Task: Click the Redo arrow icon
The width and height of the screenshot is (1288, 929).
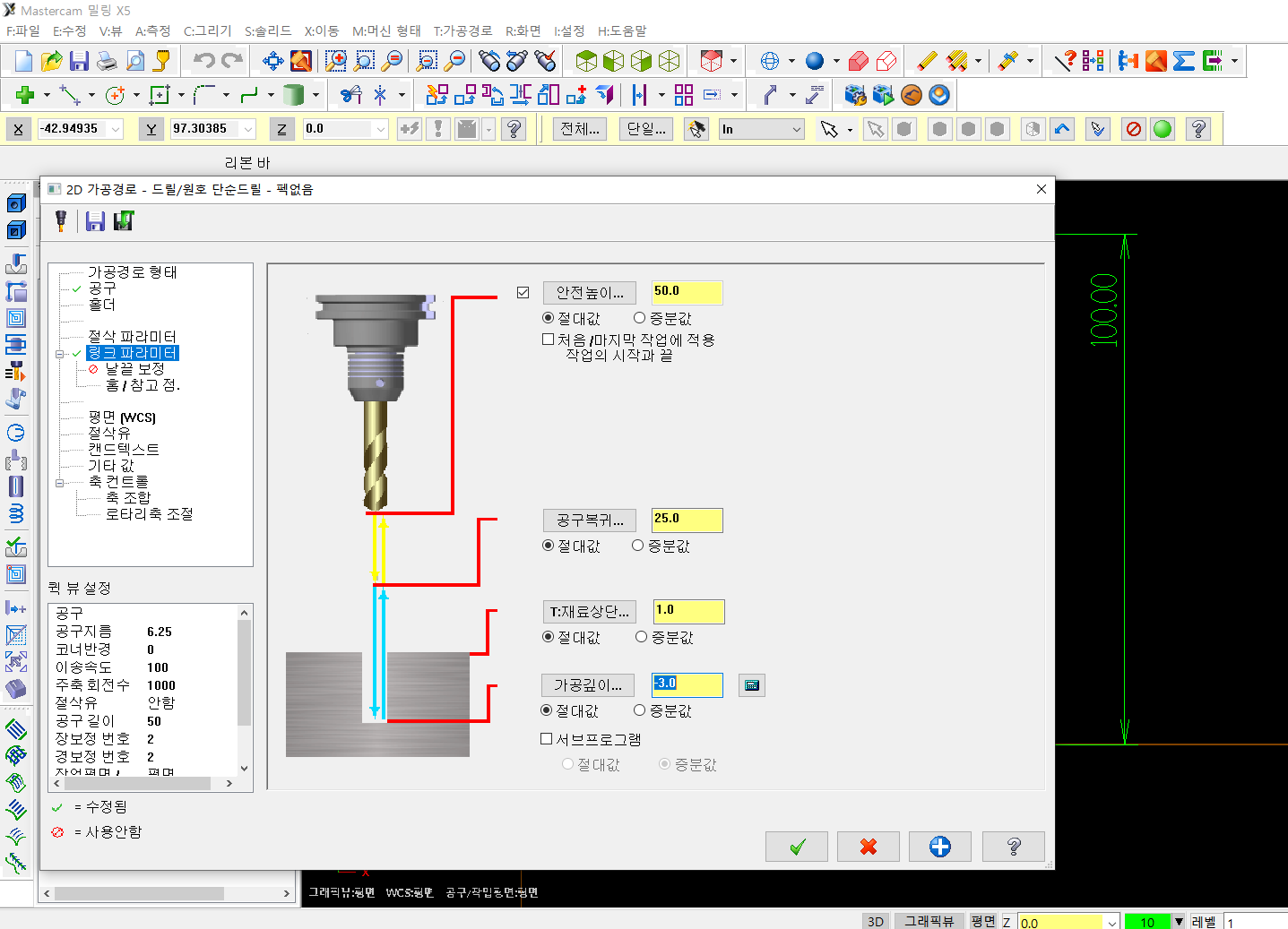Action: [x=232, y=61]
